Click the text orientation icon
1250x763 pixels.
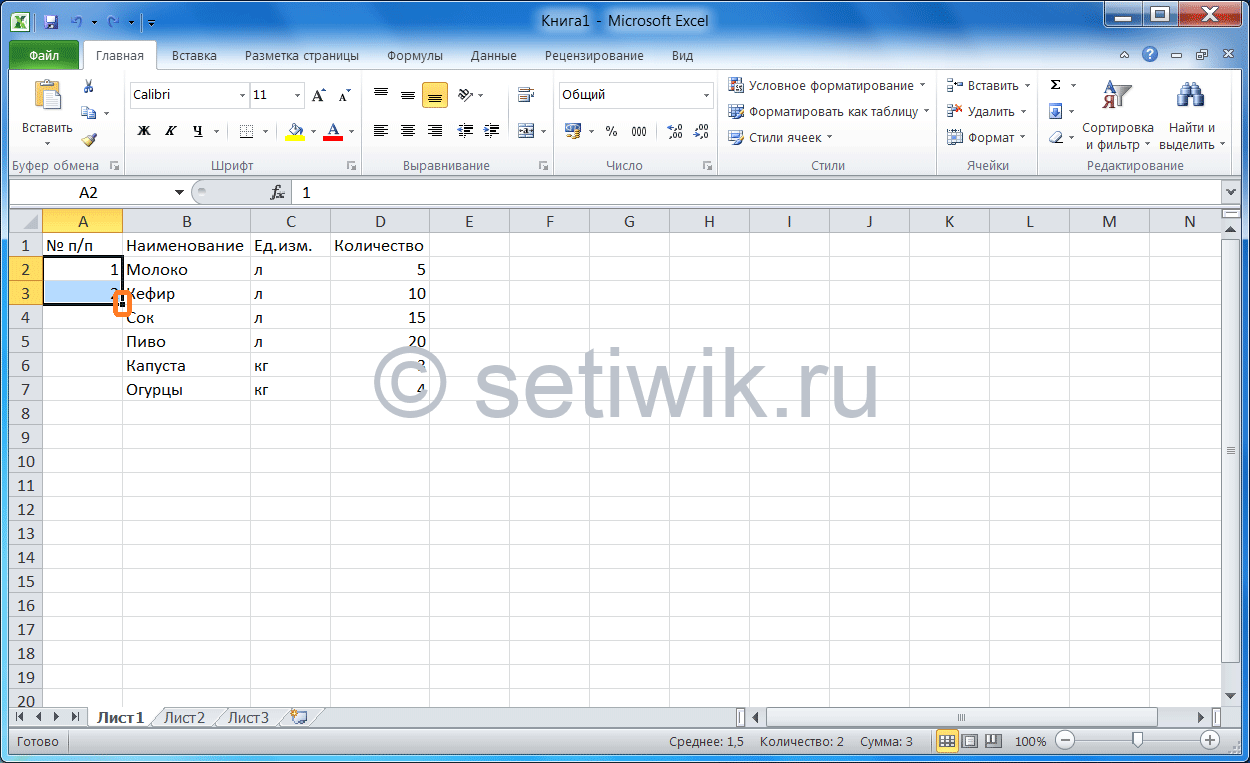click(x=465, y=95)
